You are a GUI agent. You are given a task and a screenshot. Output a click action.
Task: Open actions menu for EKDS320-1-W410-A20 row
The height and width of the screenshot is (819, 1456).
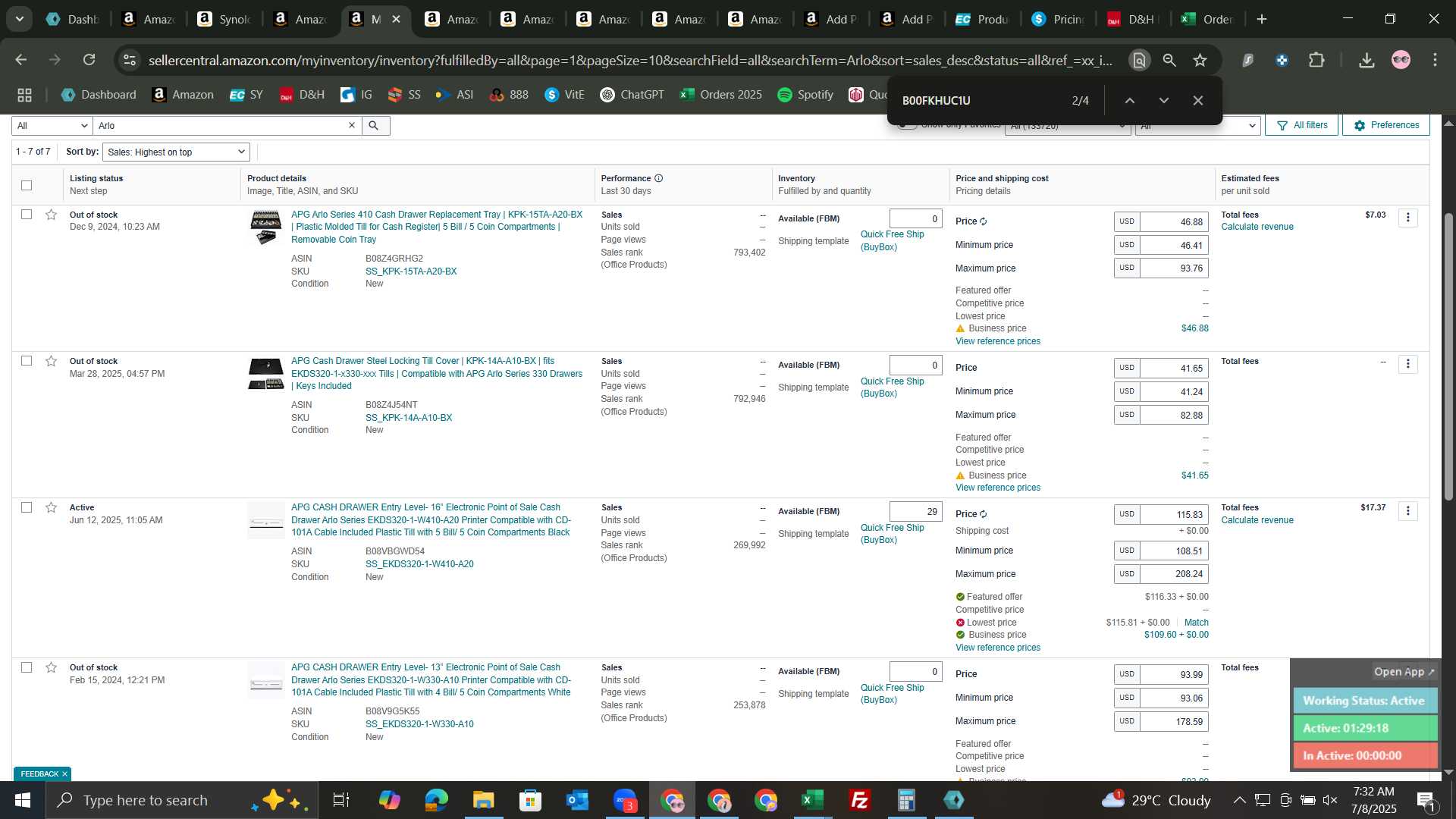tap(1408, 511)
